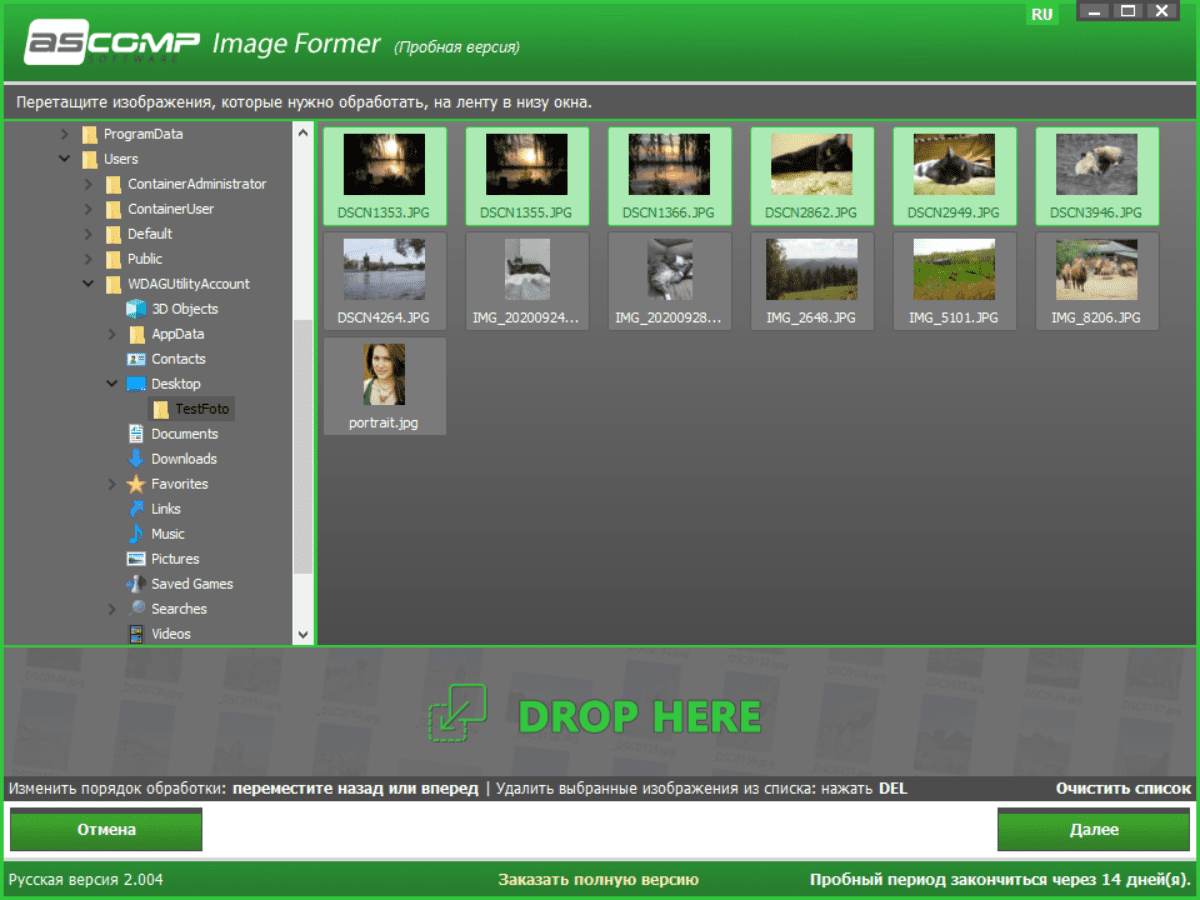Expand the Default folder node
Screen dimensions: 1200x900
(89, 234)
